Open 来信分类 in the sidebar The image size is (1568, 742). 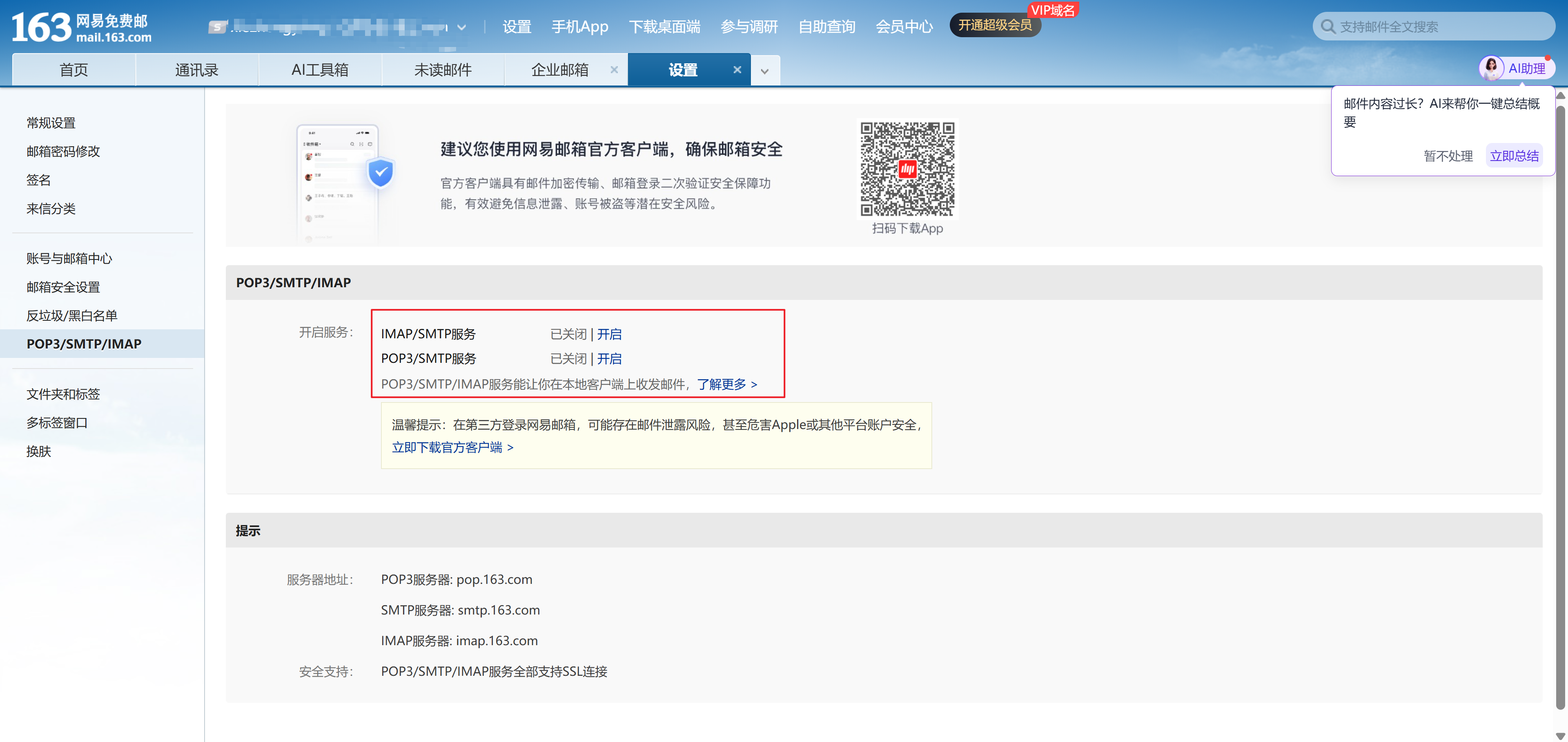point(51,209)
